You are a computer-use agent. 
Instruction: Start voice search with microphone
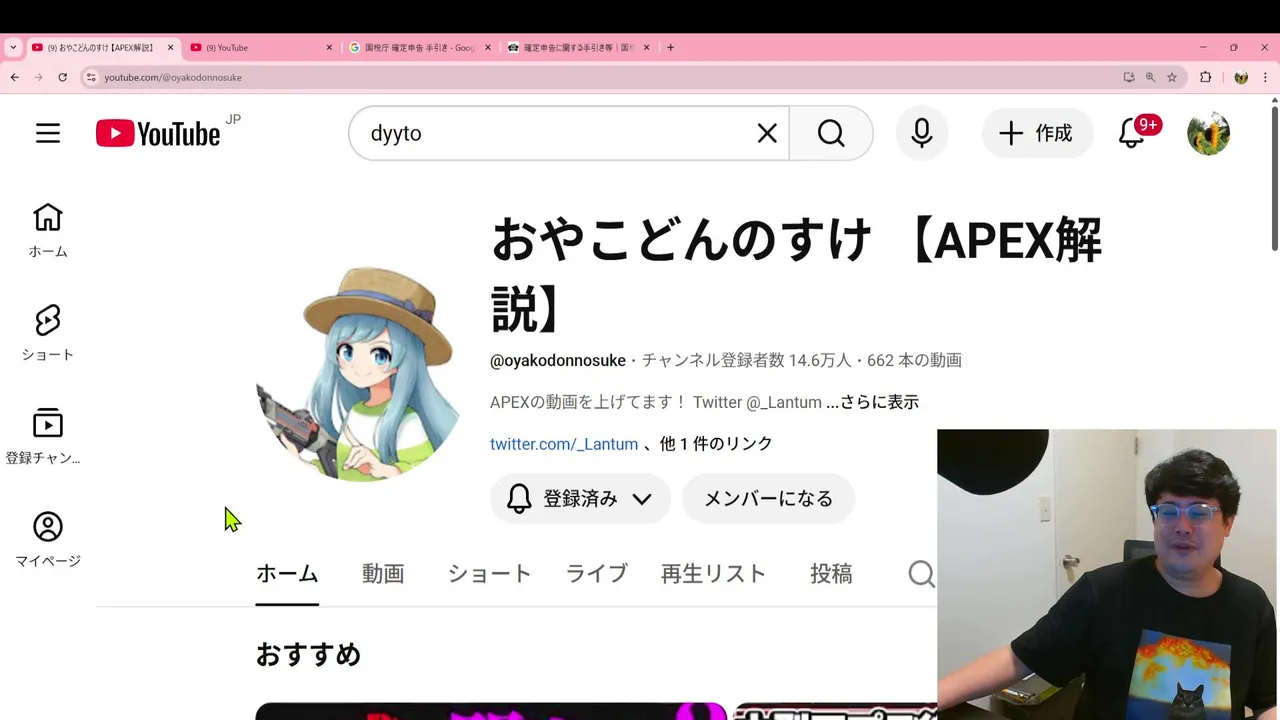point(922,133)
